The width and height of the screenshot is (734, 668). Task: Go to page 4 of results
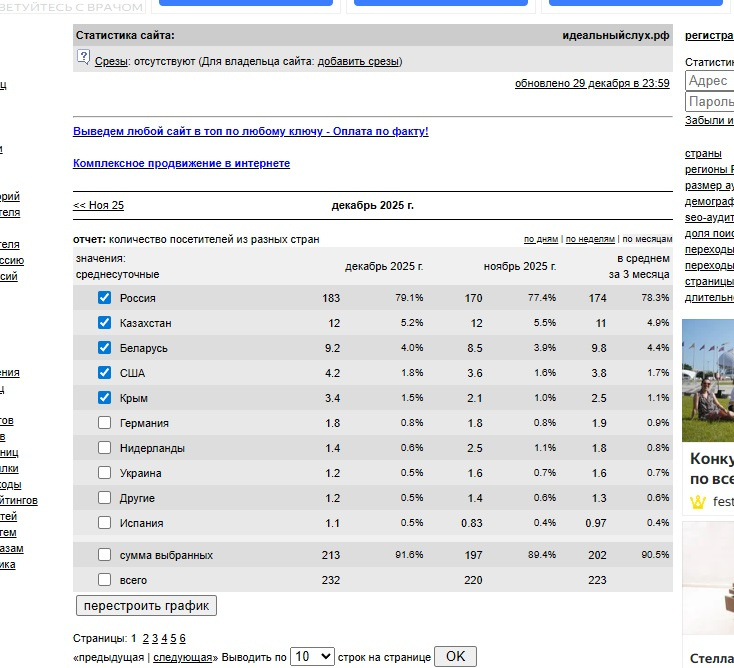pos(164,638)
